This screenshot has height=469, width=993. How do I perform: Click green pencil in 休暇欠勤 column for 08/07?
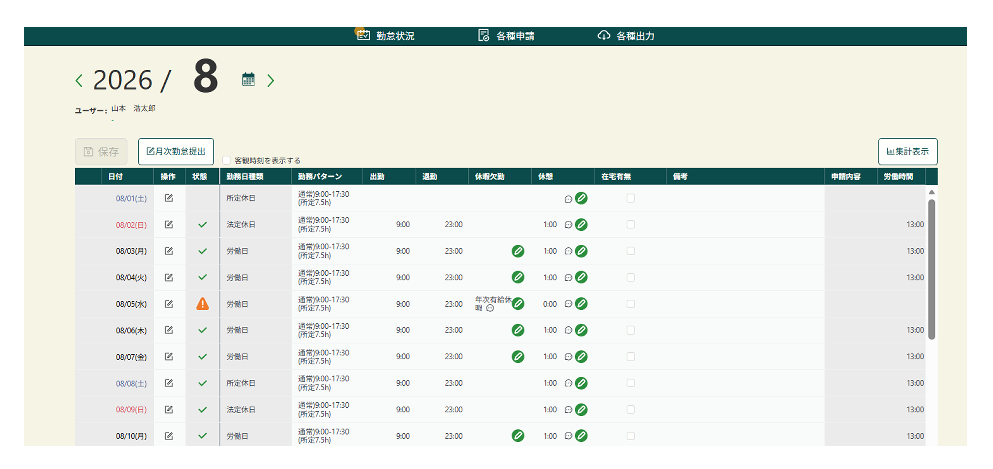coord(518,356)
